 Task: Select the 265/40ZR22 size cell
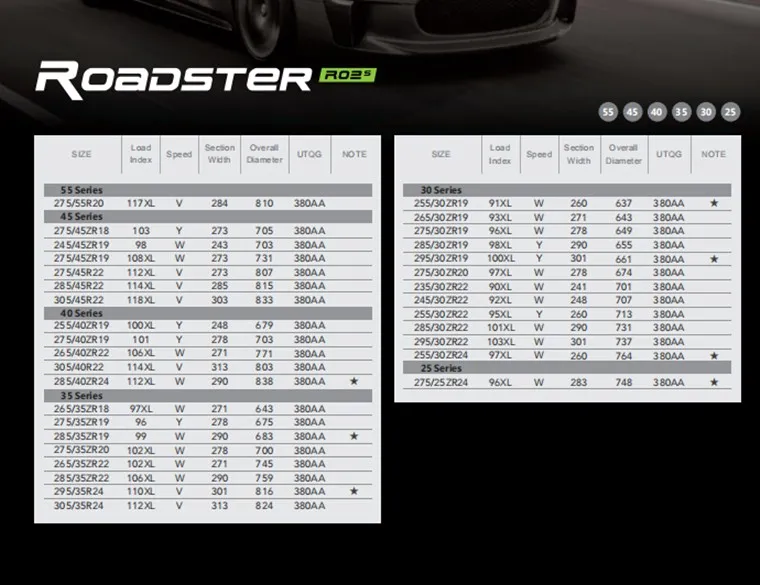(81, 353)
